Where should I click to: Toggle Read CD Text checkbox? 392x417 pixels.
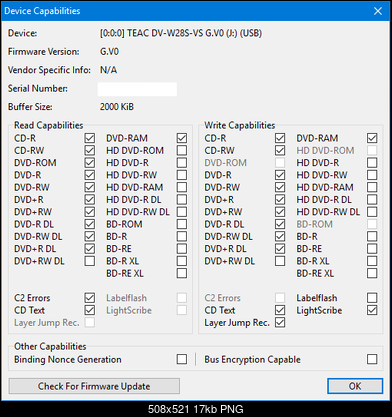click(90, 310)
